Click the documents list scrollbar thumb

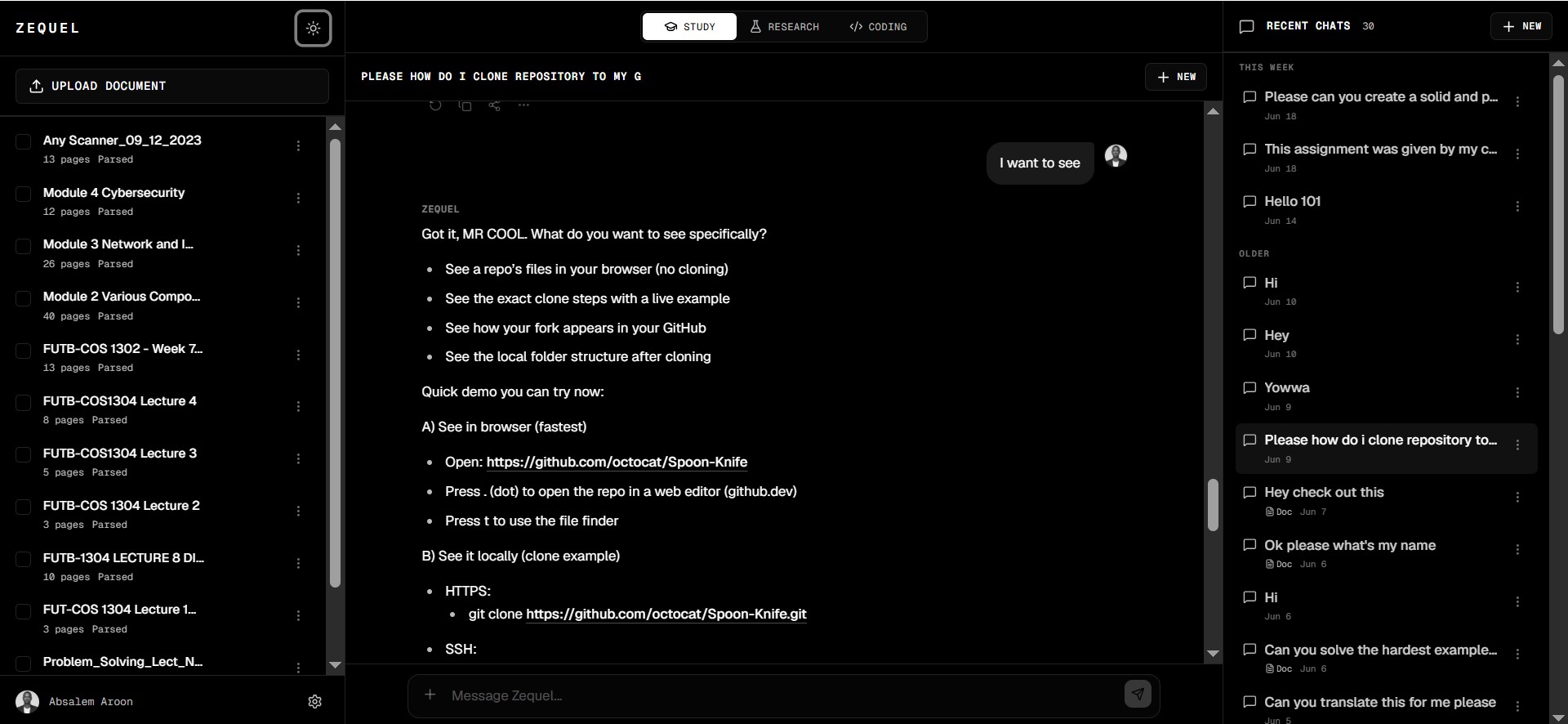pyautogui.click(x=335, y=363)
